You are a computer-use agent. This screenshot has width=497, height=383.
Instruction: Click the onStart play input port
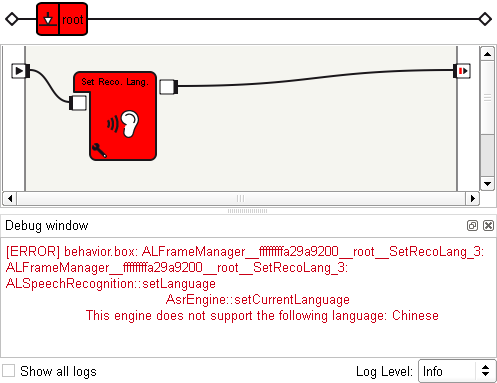click(20, 71)
